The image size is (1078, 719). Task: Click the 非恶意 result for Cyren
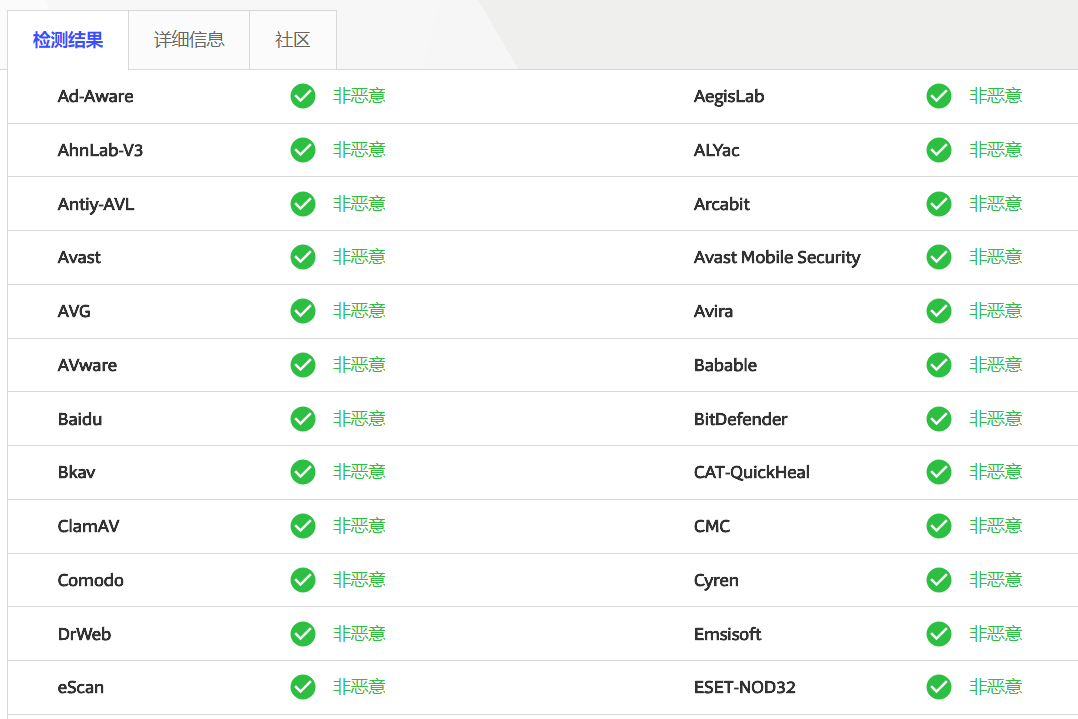click(x=996, y=580)
